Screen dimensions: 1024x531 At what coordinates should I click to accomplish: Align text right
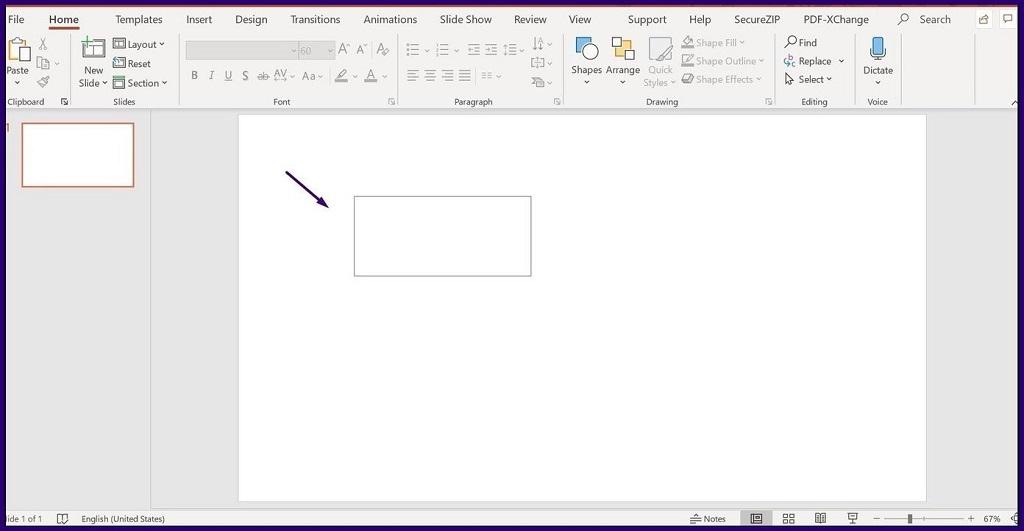447,76
